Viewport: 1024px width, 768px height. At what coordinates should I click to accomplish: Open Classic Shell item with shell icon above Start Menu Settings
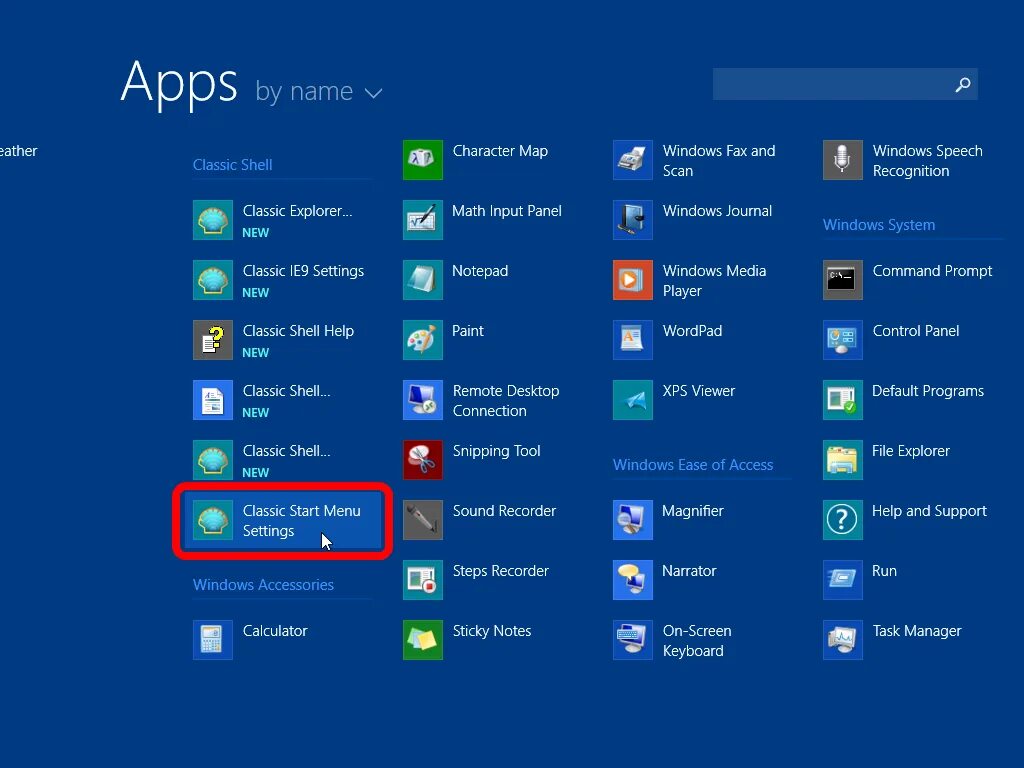[x=213, y=460]
